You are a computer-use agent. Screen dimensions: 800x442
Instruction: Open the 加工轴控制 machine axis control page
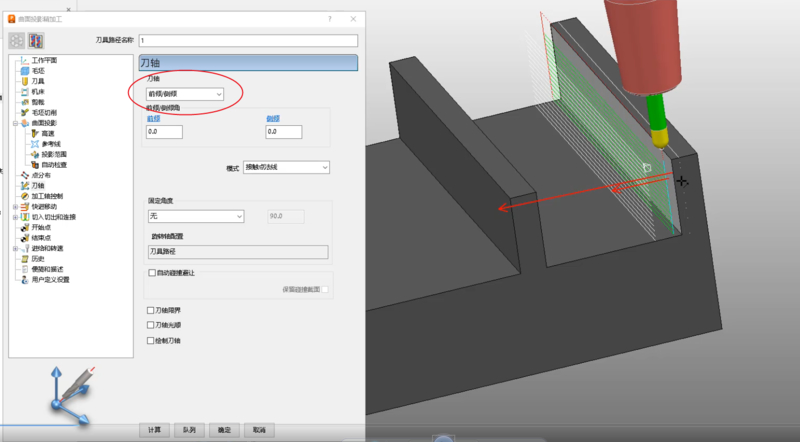[46, 196]
